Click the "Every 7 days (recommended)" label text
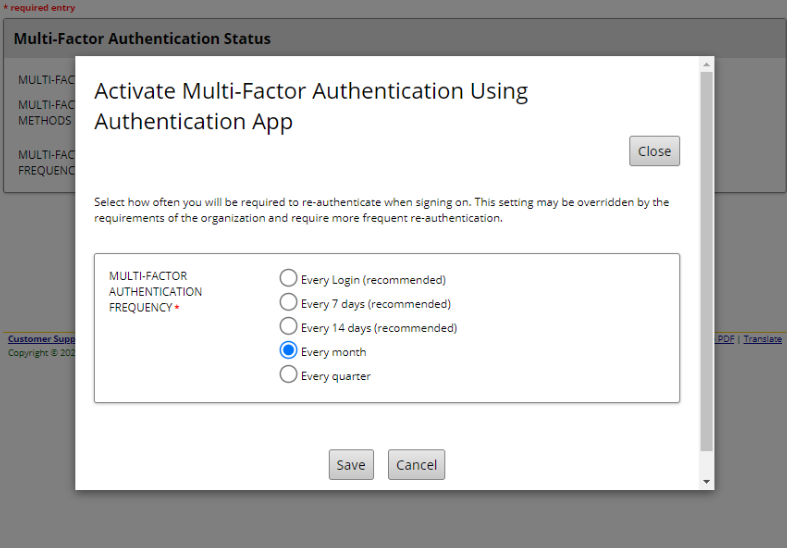This screenshot has height=548, width=787. (375, 304)
